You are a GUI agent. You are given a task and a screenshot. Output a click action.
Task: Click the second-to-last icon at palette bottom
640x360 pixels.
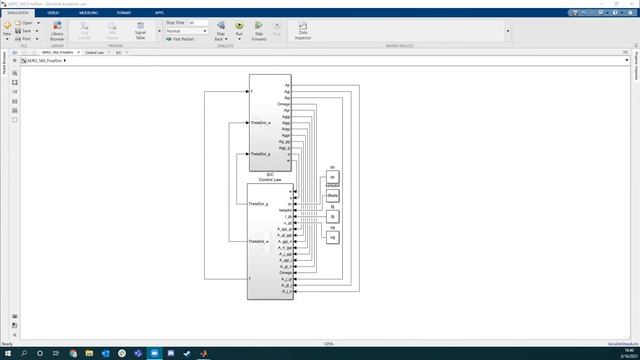15,325
